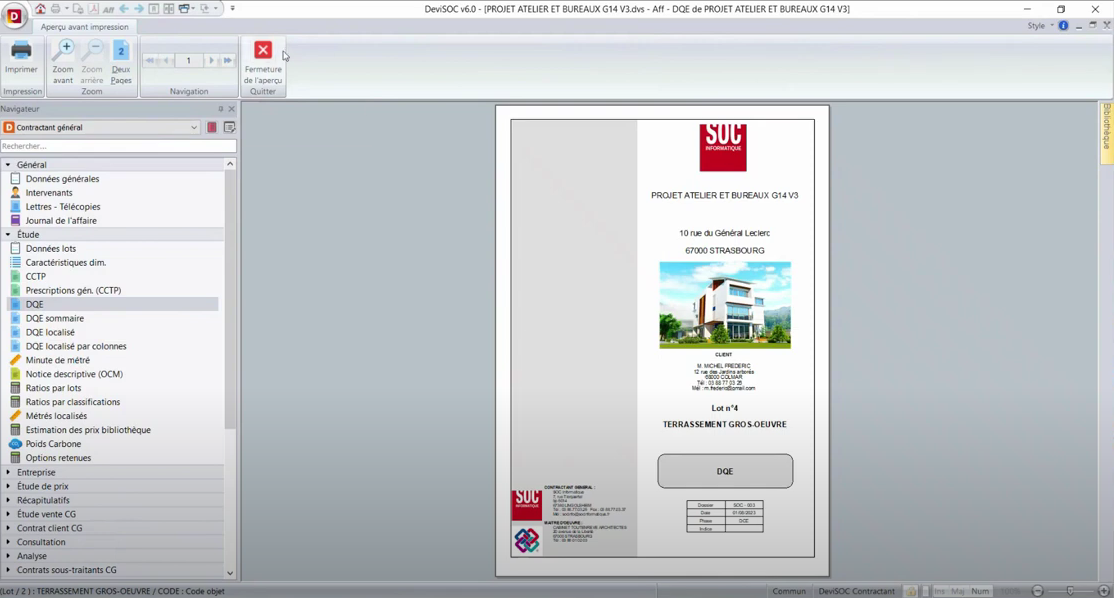Open the Aperçu avant impression tab
This screenshot has height=598, width=1114.
(84, 27)
